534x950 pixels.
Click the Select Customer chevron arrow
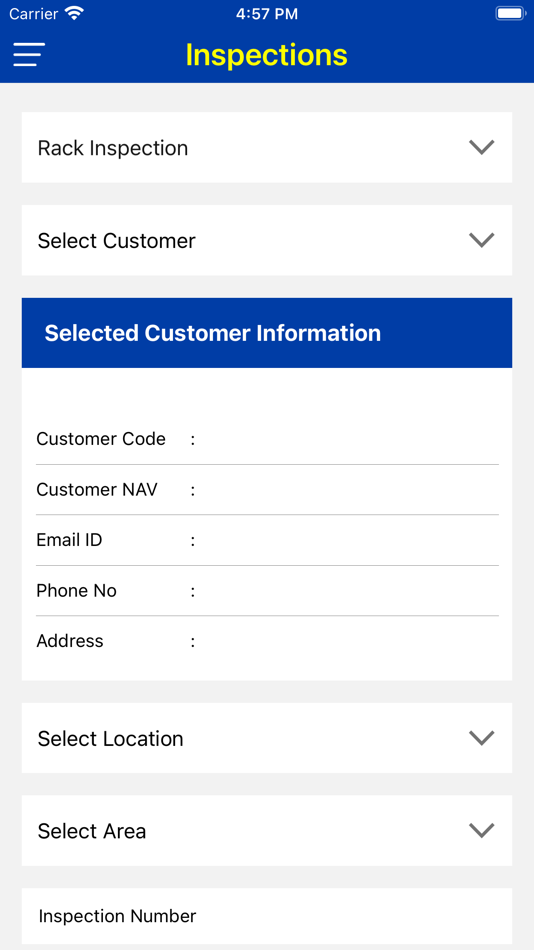(x=482, y=240)
